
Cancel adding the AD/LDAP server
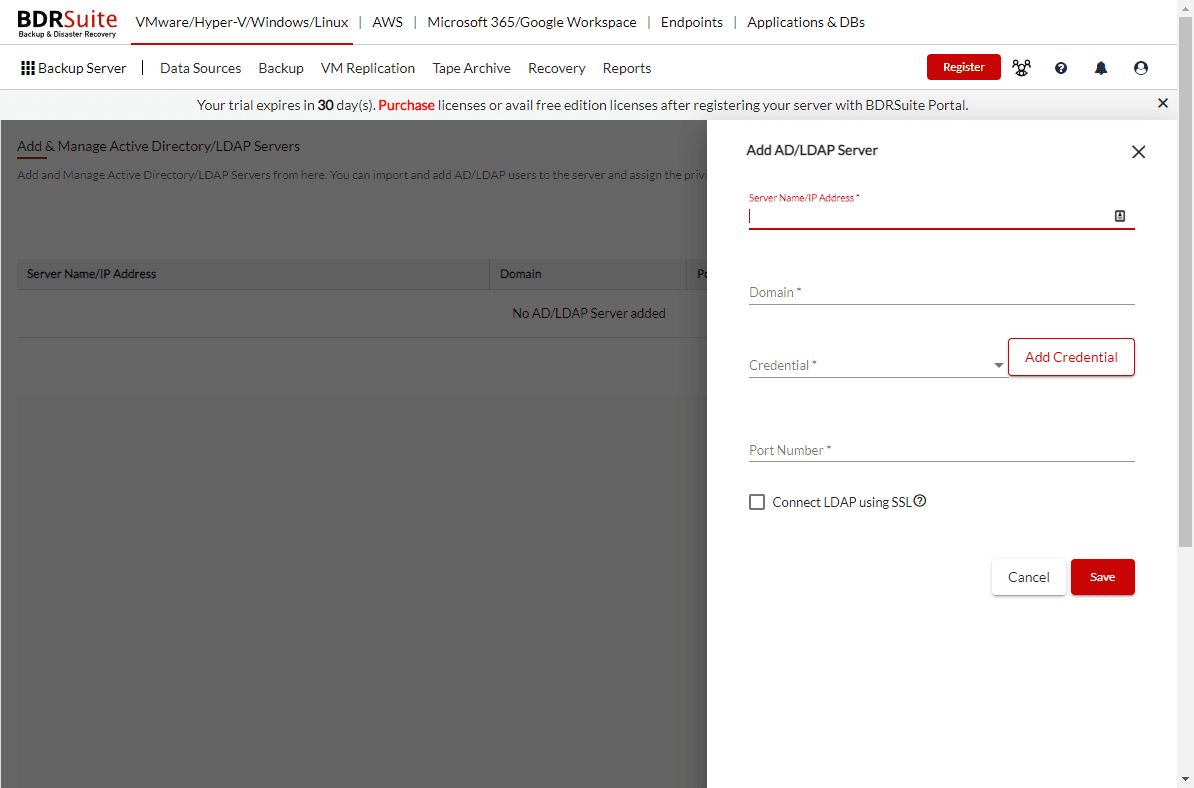click(1028, 577)
